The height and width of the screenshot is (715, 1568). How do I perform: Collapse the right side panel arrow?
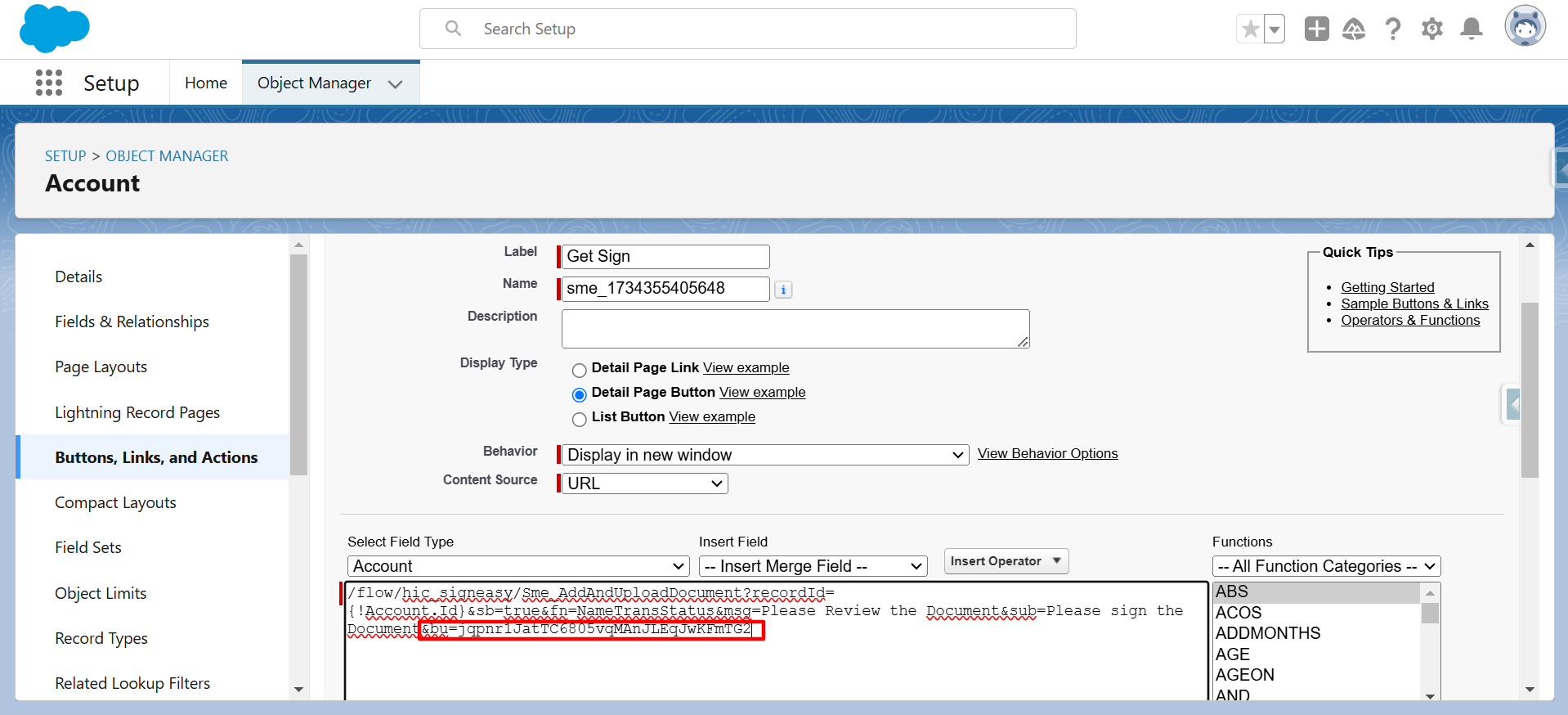tap(1512, 404)
